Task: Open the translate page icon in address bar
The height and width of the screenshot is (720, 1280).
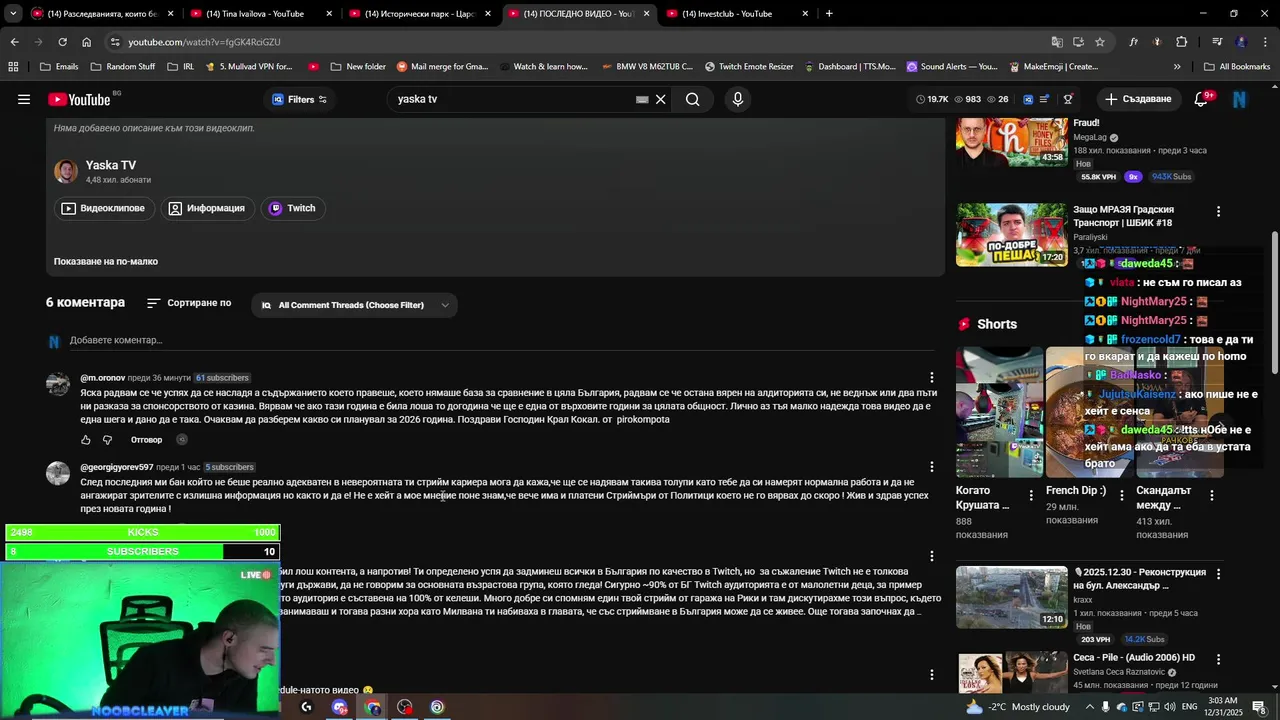Action: click(1057, 42)
